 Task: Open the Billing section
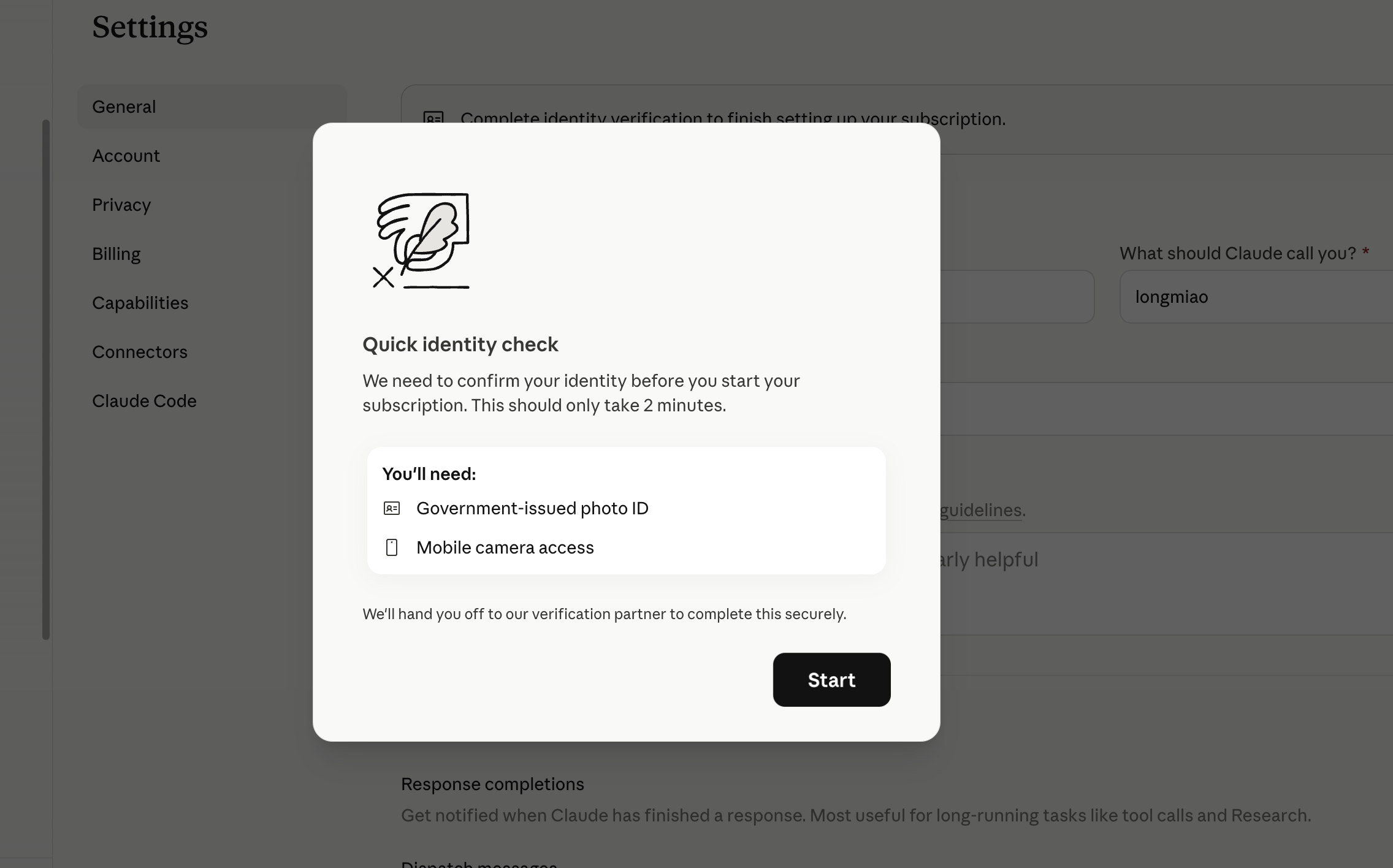tap(116, 254)
